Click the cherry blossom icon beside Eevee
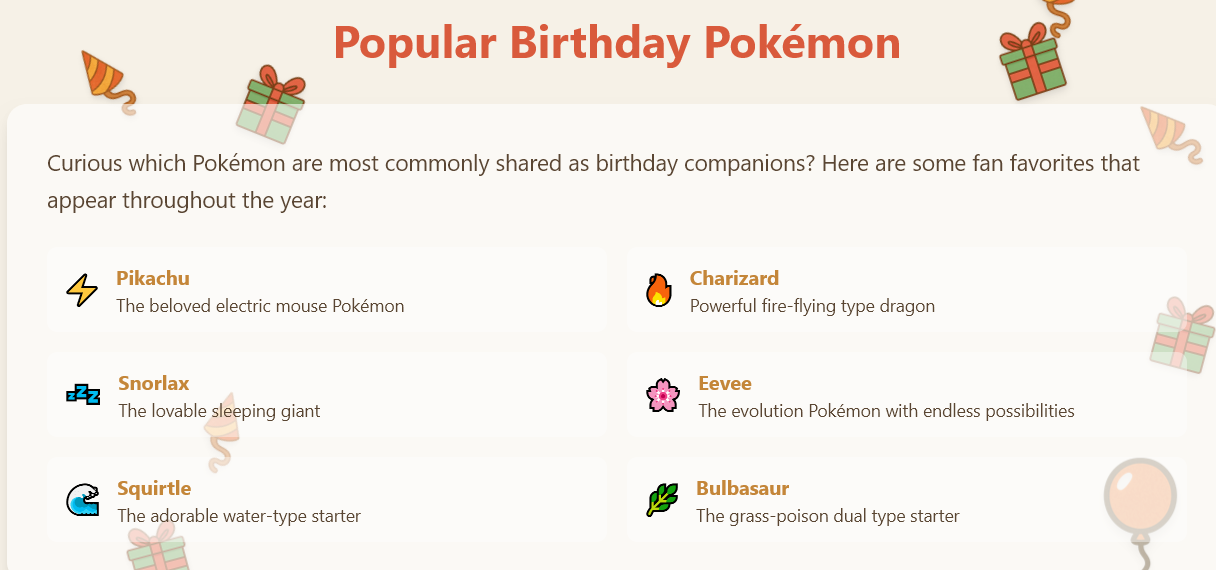The height and width of the screenshot is (570, 1216). [x=663, y=396]
